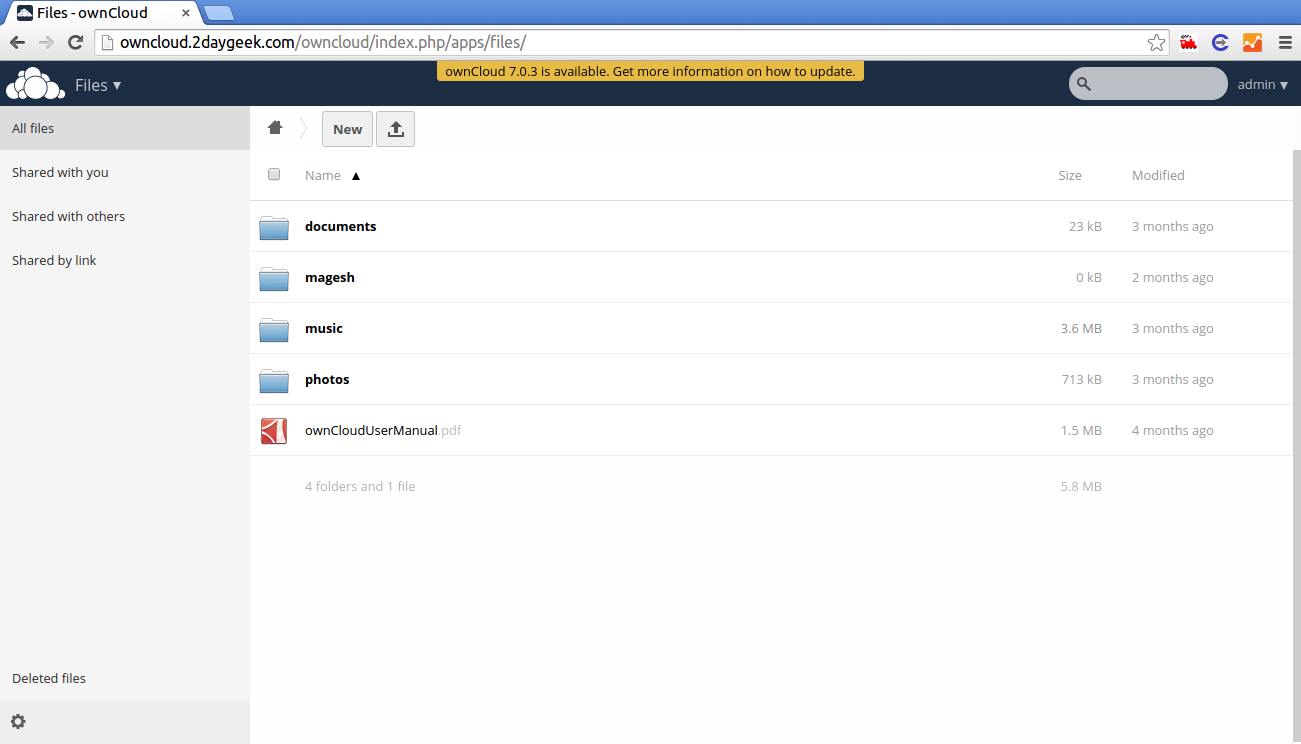
Task: Open Chrome hamburger menu
Action: (1285, 42)
